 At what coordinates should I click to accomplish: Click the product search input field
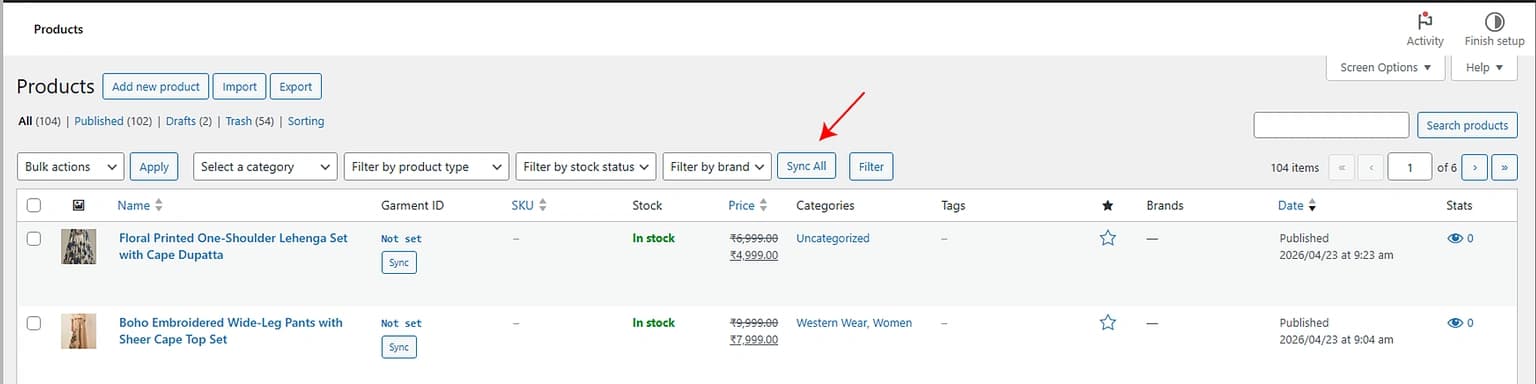1331,125
